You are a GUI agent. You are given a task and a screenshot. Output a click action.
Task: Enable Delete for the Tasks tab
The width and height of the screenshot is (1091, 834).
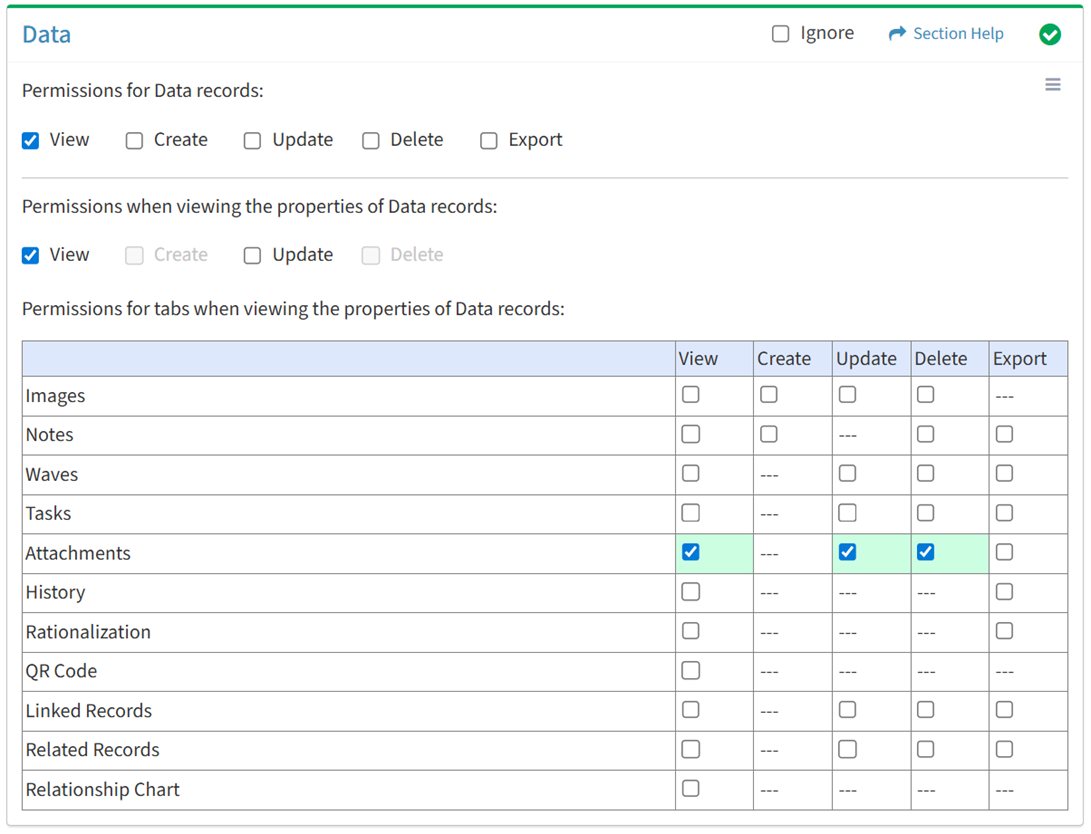925,513
